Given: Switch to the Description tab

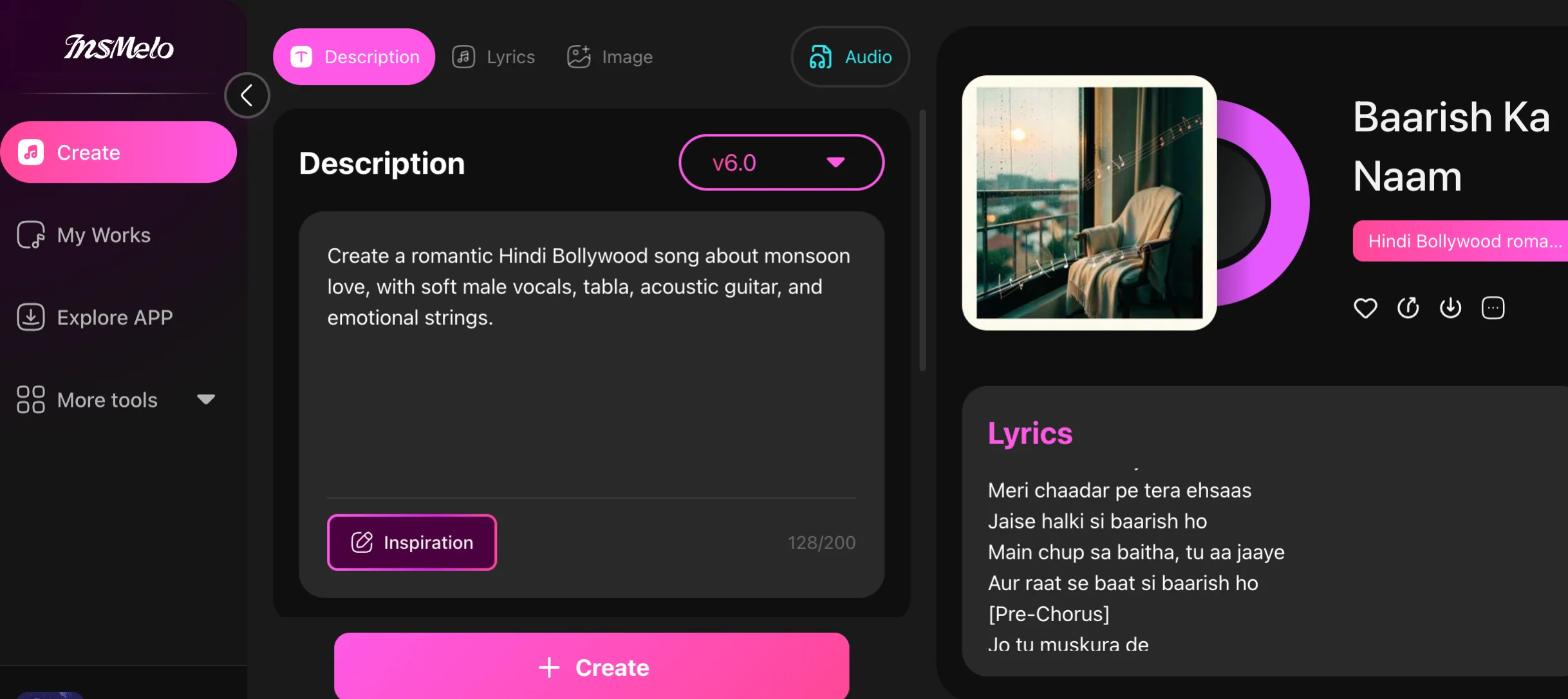Looking at the screenshot, I should click(x=354, y=57).
